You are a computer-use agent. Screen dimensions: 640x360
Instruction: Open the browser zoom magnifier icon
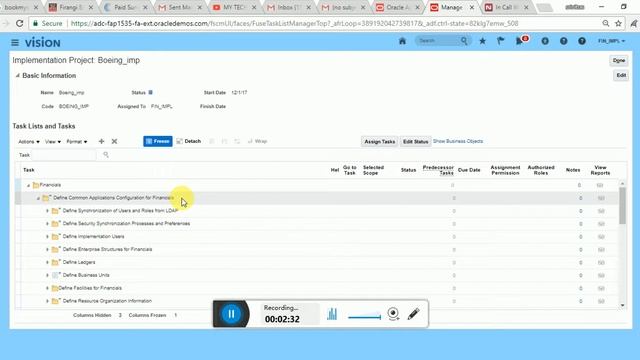tap(606, 24)
